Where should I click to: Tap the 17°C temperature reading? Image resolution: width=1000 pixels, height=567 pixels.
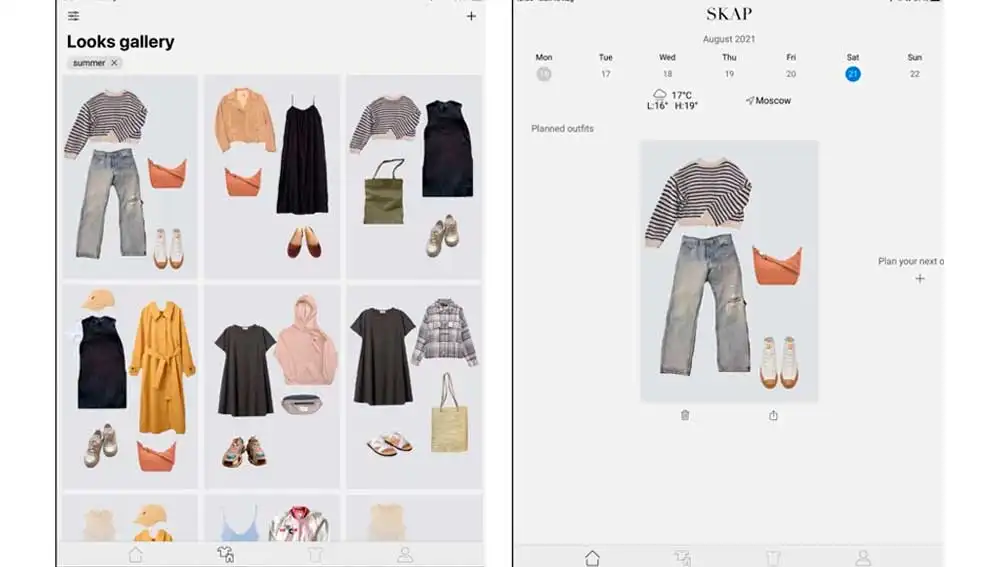[681, 95]
